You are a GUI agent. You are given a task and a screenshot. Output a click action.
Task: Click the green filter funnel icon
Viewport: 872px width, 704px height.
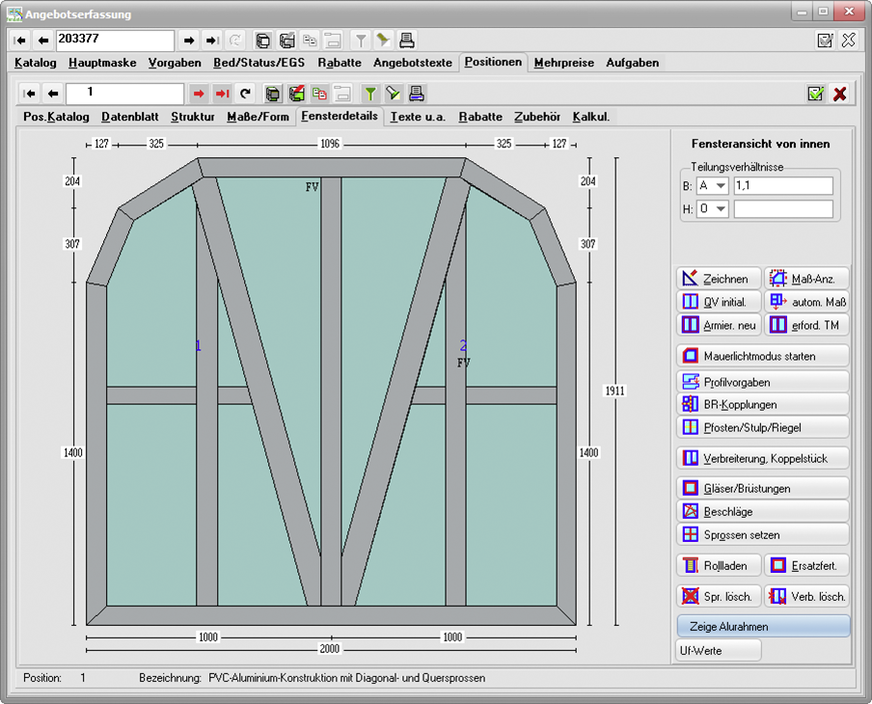click(x=370, y=94)
